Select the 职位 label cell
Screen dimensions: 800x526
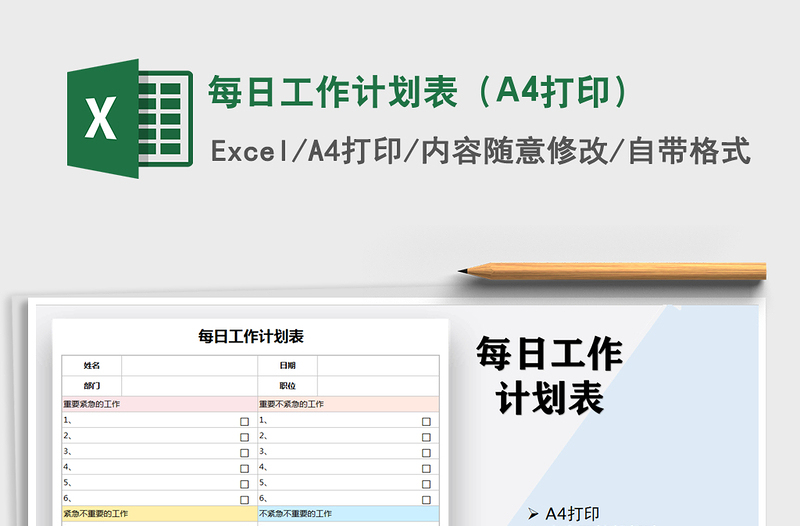[287, 386]
